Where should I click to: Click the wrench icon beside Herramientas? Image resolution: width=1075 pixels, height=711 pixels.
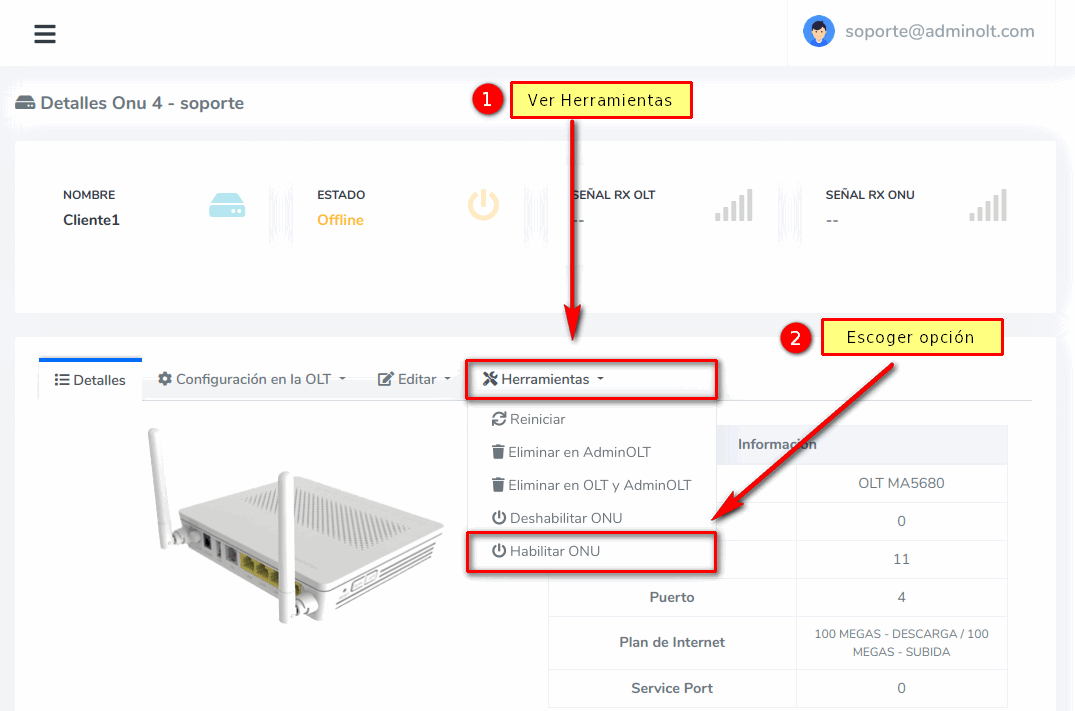489,379
